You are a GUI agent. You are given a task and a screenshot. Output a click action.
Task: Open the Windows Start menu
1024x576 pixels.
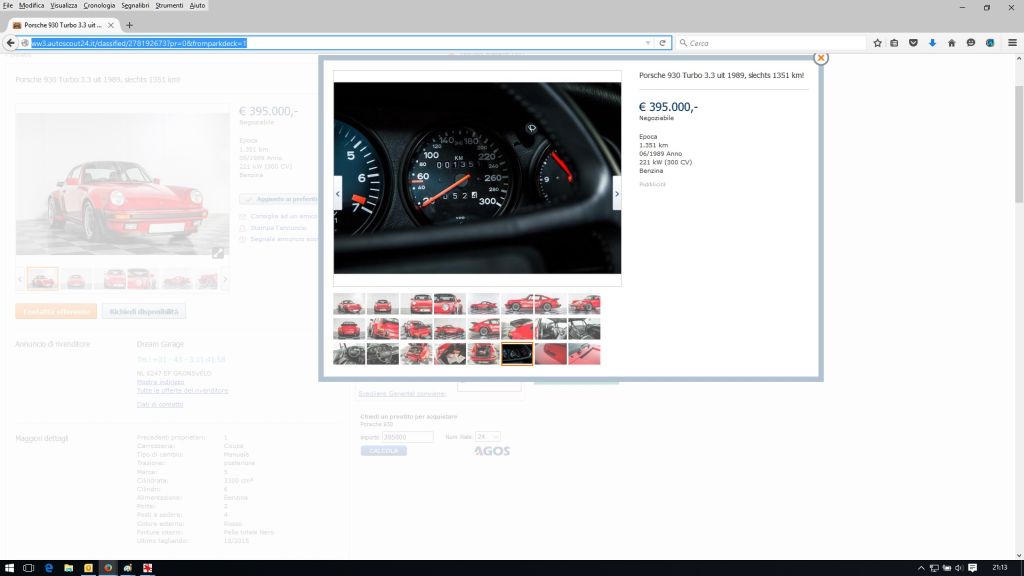[9, 568]
